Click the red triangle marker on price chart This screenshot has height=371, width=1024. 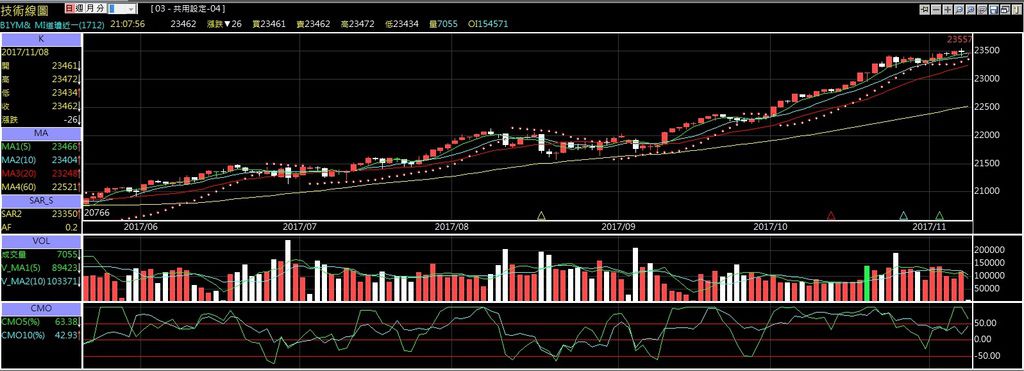point(831,215)
